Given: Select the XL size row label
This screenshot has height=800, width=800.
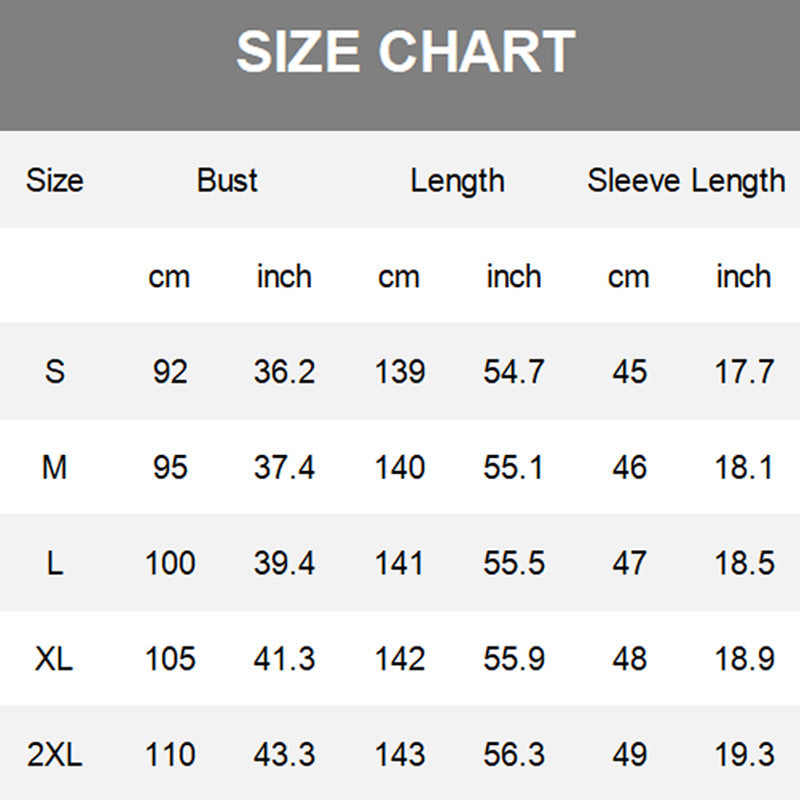Looking at the screenshot, I should 55,659.
